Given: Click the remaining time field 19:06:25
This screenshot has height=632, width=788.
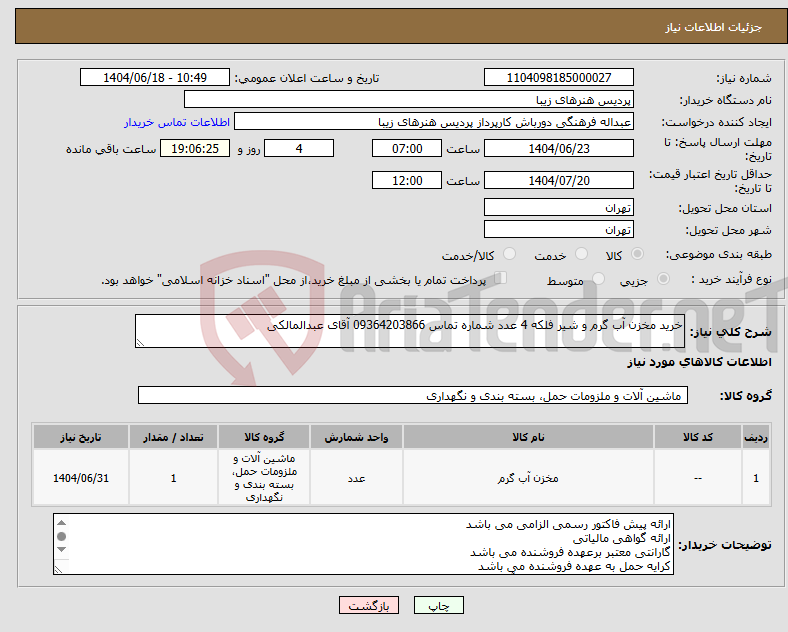Looking at the screenshot, I should coord(195,148).
